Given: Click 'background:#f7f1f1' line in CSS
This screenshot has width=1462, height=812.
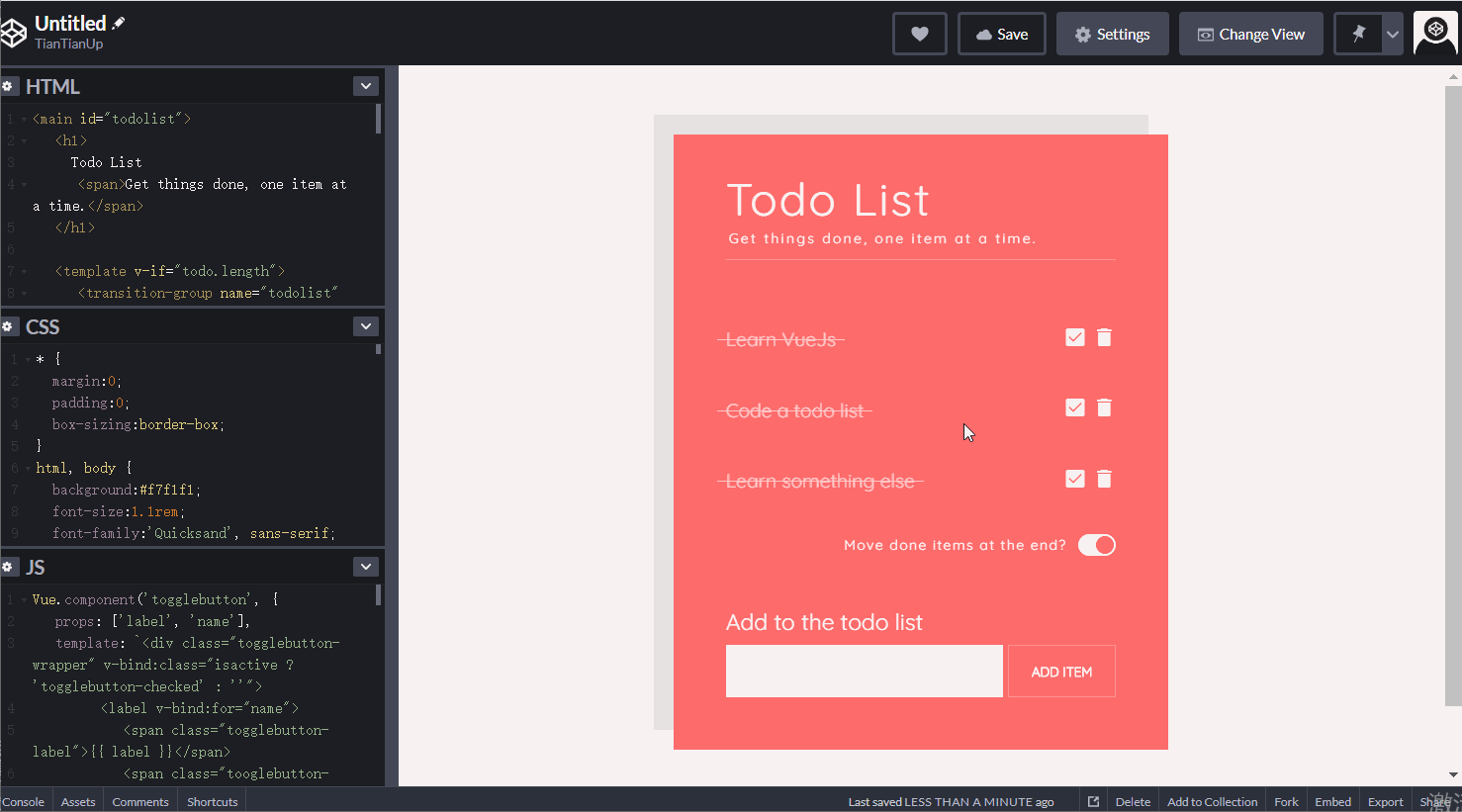Looking at the screenshot, I should (x=127, y=490).
